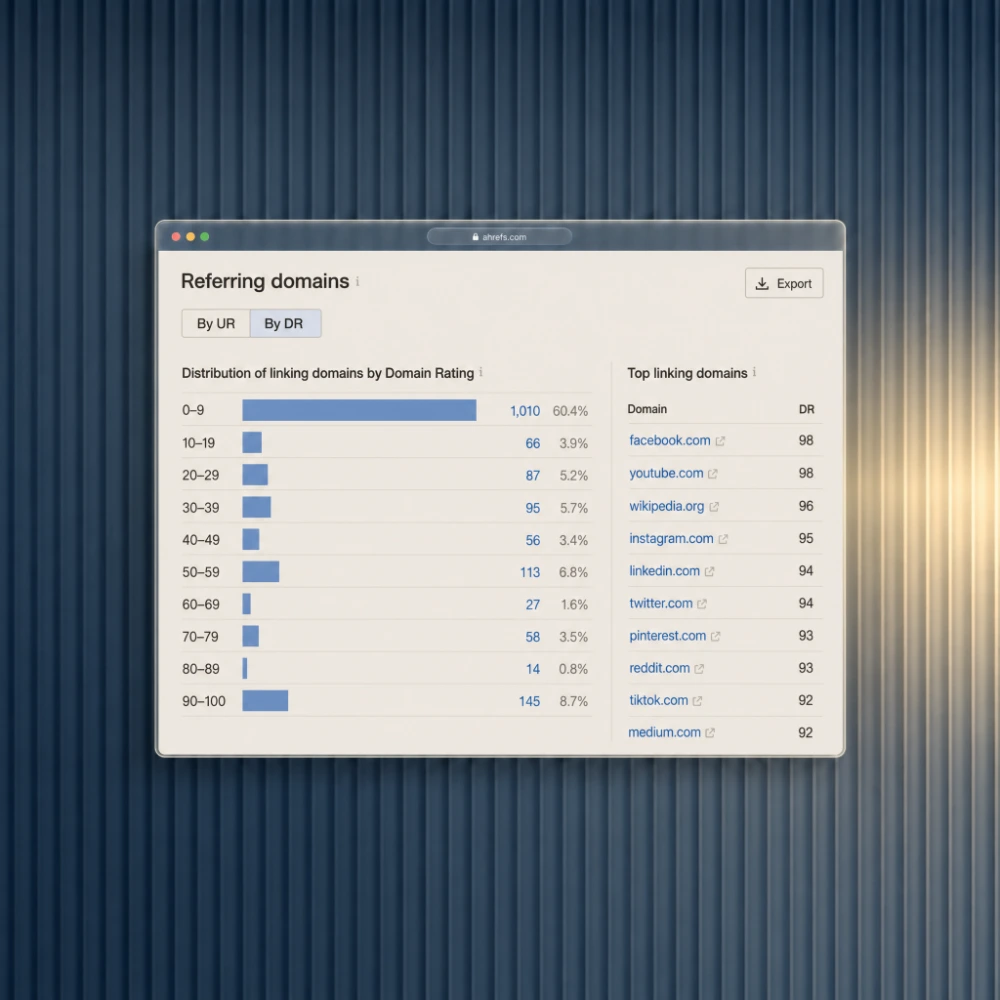Viewport: 1000px width, 1000px height.
Task: Click the pinterest.com domain link
Action: click(667, 636)
